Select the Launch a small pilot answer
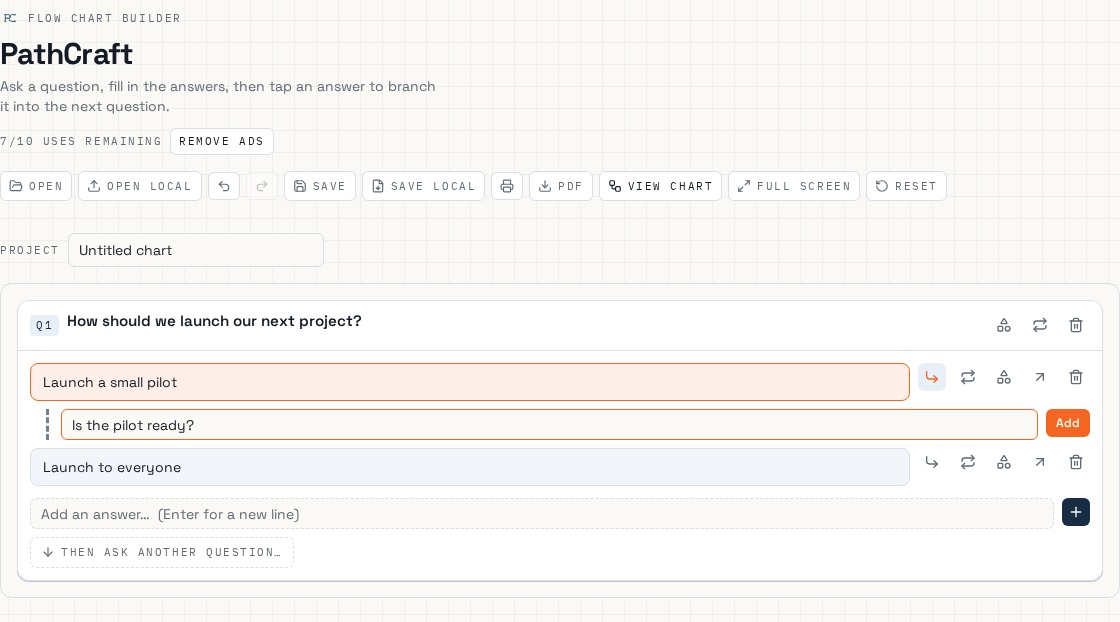Image resolution: width=1120 pixels, height=622 pixels. pos(469,382)
